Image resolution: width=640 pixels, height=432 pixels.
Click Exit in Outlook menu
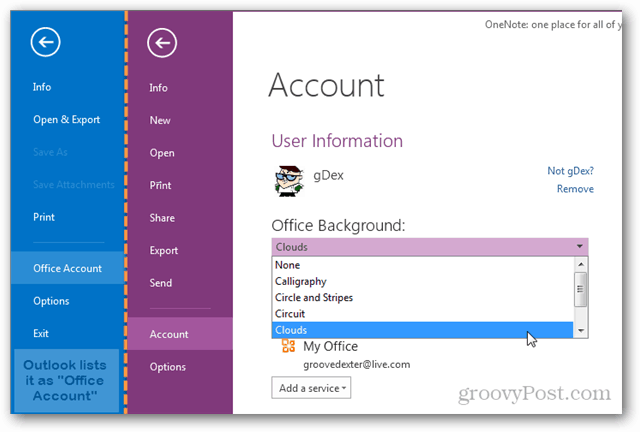click(x=41, y=333)
